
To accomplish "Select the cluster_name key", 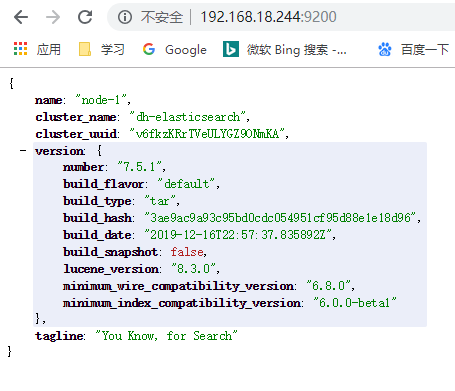I will pos(76,117).
